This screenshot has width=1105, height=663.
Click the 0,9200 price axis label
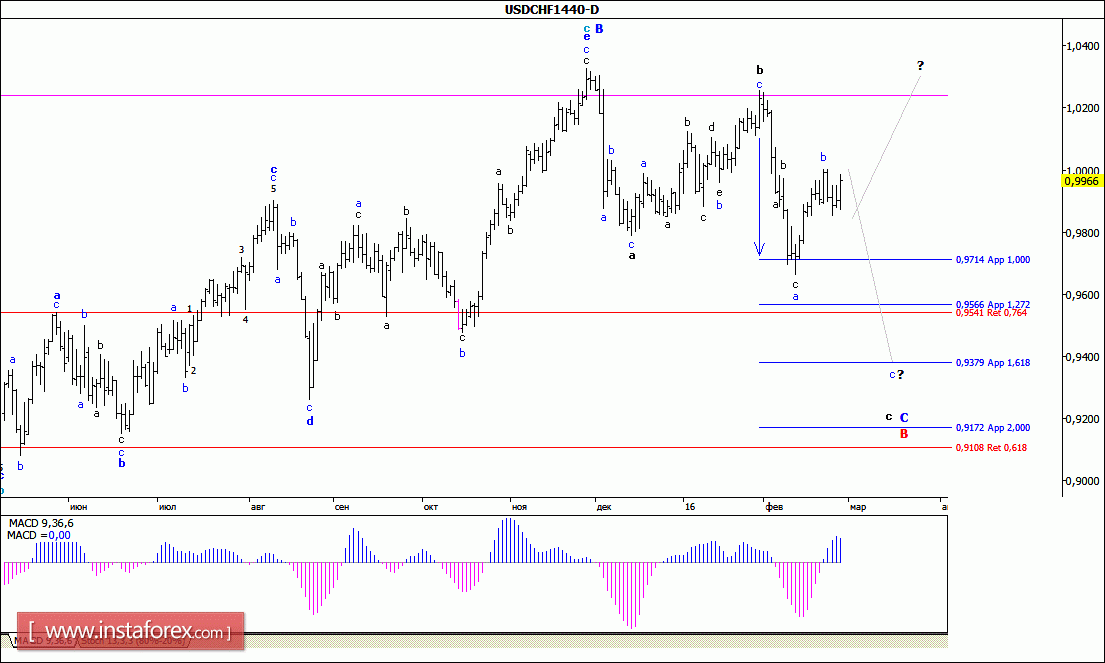pyautogui.click(x=1082, y=419)
